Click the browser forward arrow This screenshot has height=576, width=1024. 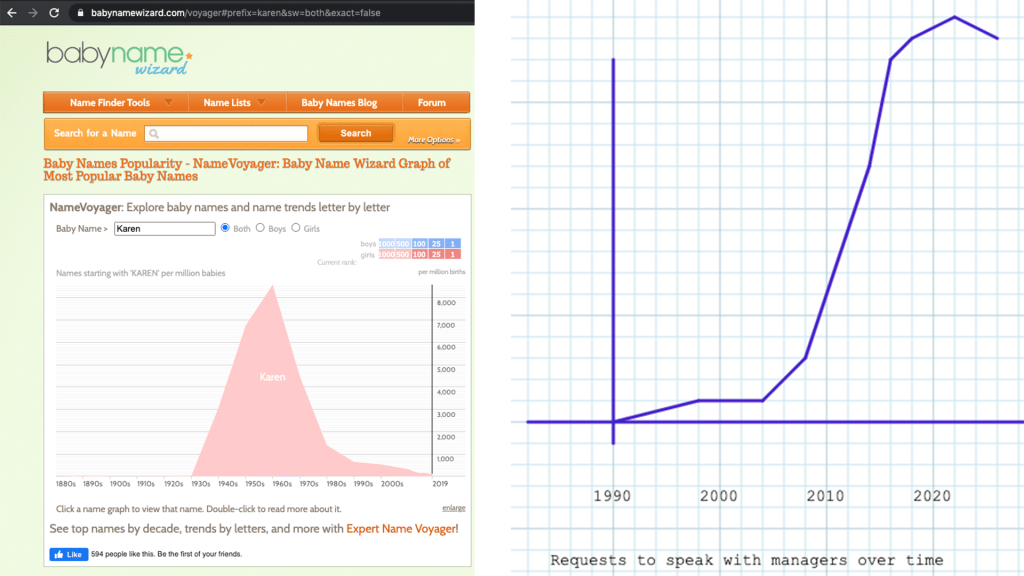[34, 13]
